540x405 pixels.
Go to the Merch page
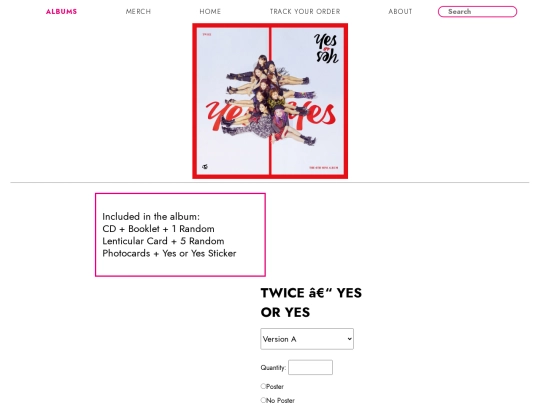(x=138, y=11)
